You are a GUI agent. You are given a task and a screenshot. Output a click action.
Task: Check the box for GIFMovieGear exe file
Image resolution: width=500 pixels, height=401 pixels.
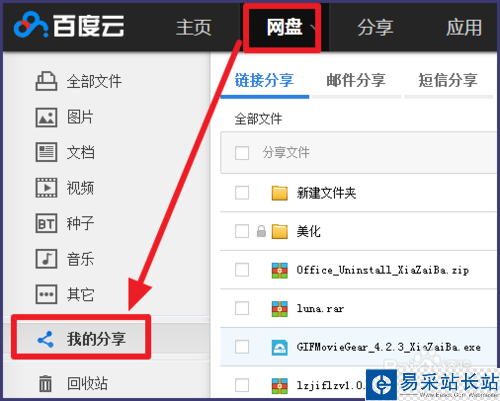click(x=242, y=347)
